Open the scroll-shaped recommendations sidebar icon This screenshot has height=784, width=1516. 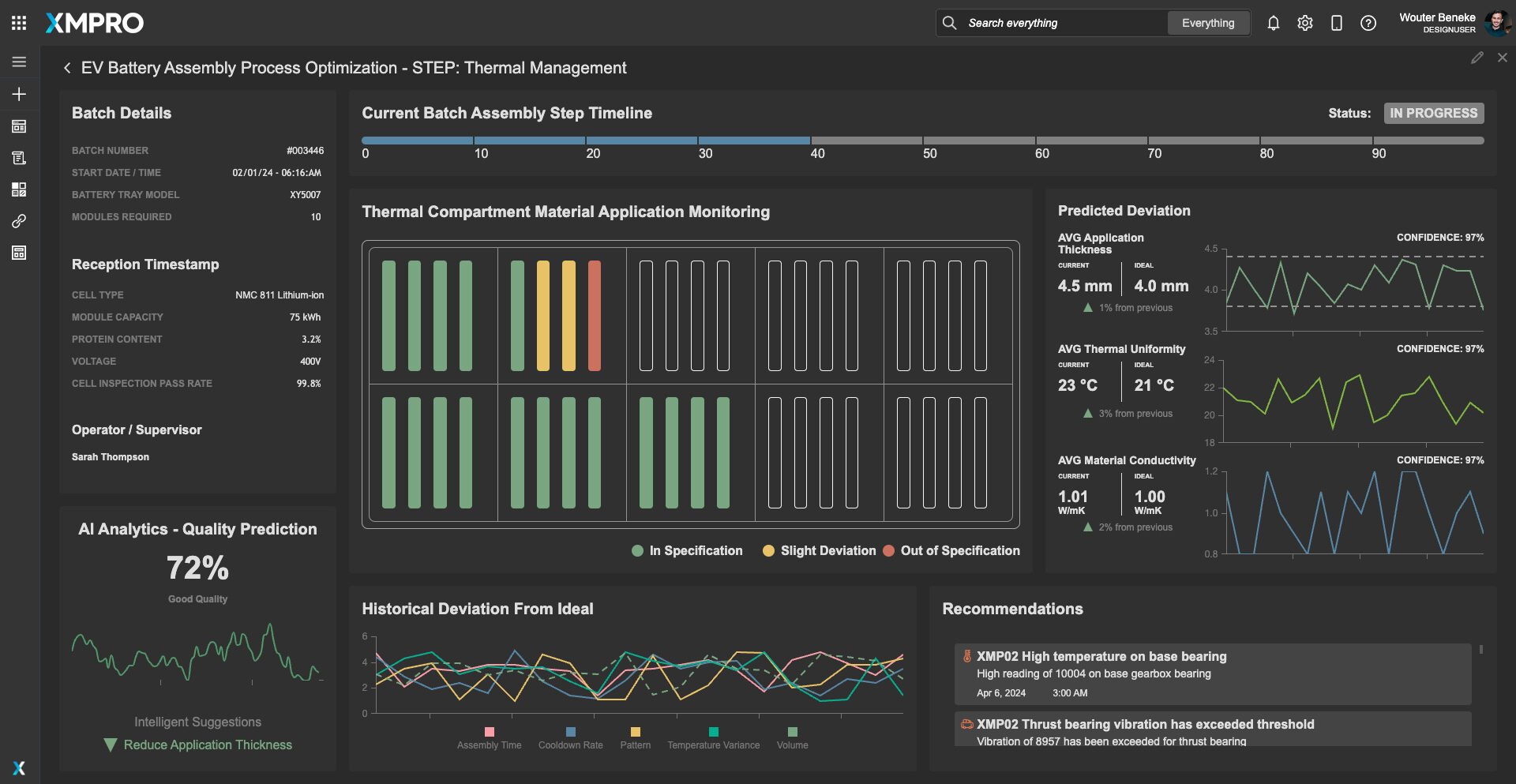tap(19, 158)
